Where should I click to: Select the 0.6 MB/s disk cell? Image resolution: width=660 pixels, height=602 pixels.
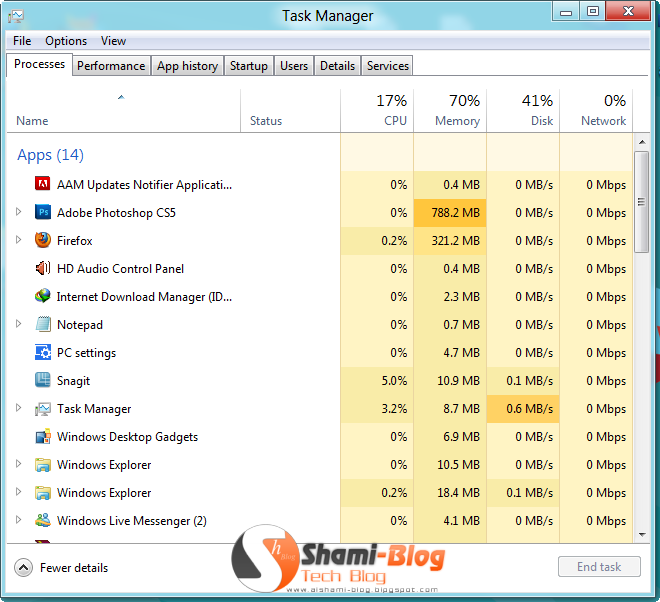click(x=523, y=409)
